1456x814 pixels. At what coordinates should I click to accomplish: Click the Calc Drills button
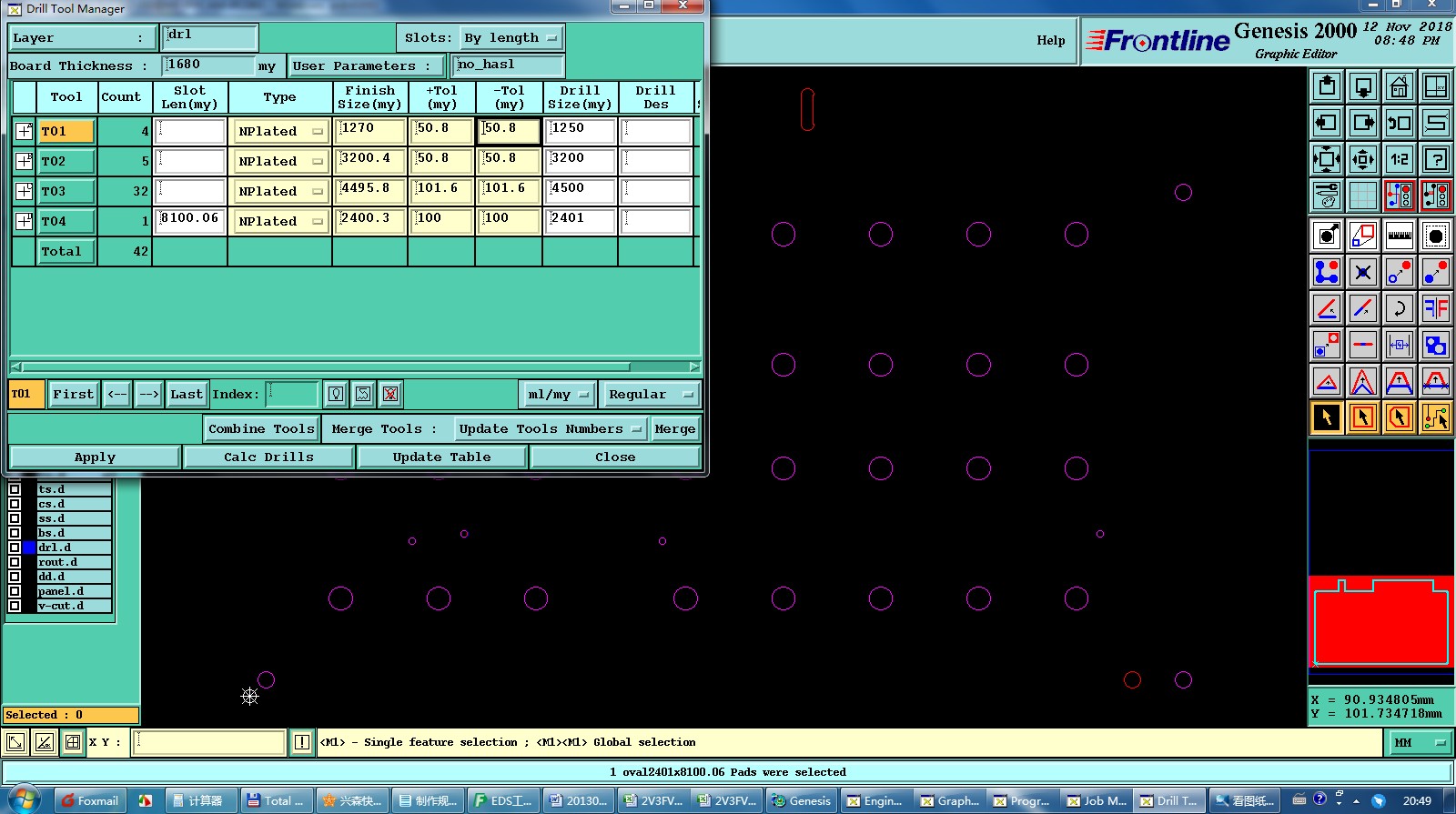268,457
